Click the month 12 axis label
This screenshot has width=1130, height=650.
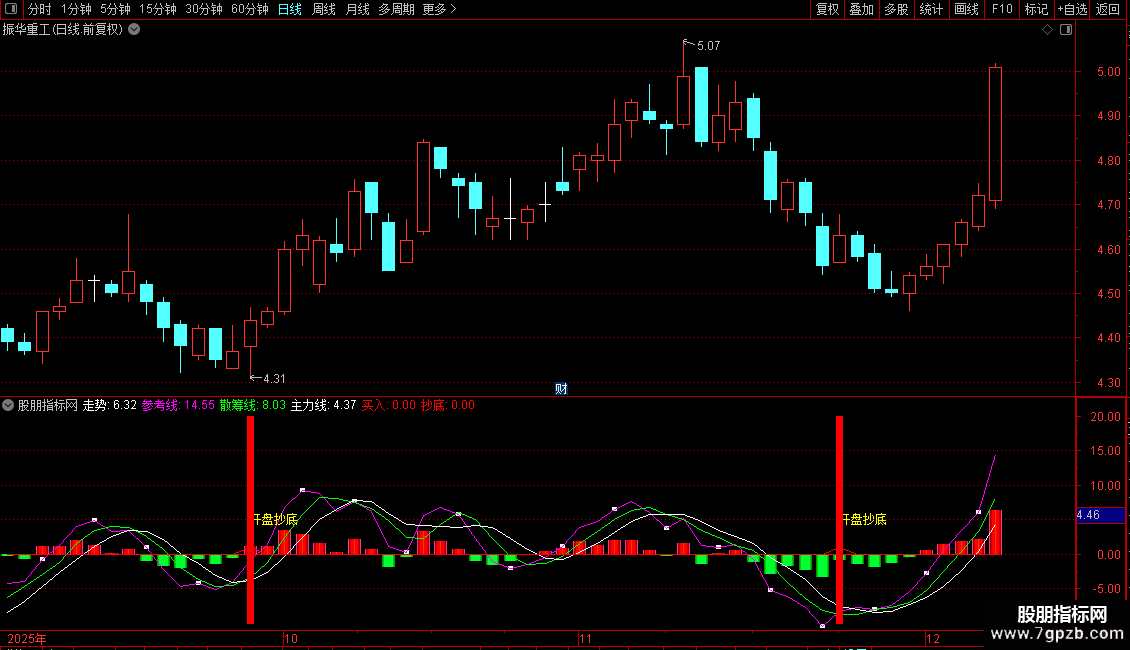933,639
